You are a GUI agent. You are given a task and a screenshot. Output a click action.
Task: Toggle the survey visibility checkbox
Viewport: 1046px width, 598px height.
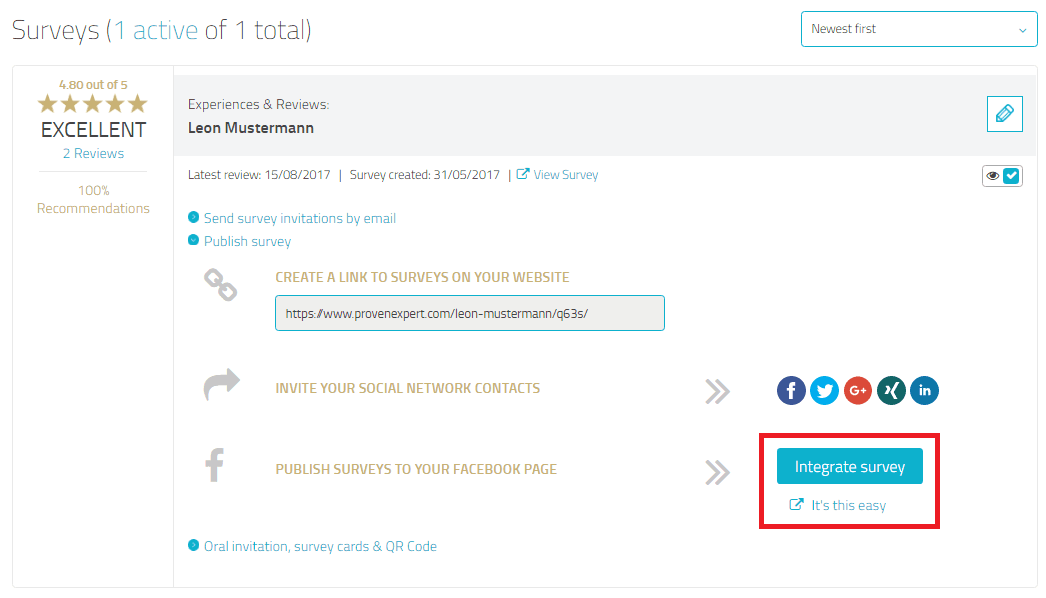pos(1011,176)
